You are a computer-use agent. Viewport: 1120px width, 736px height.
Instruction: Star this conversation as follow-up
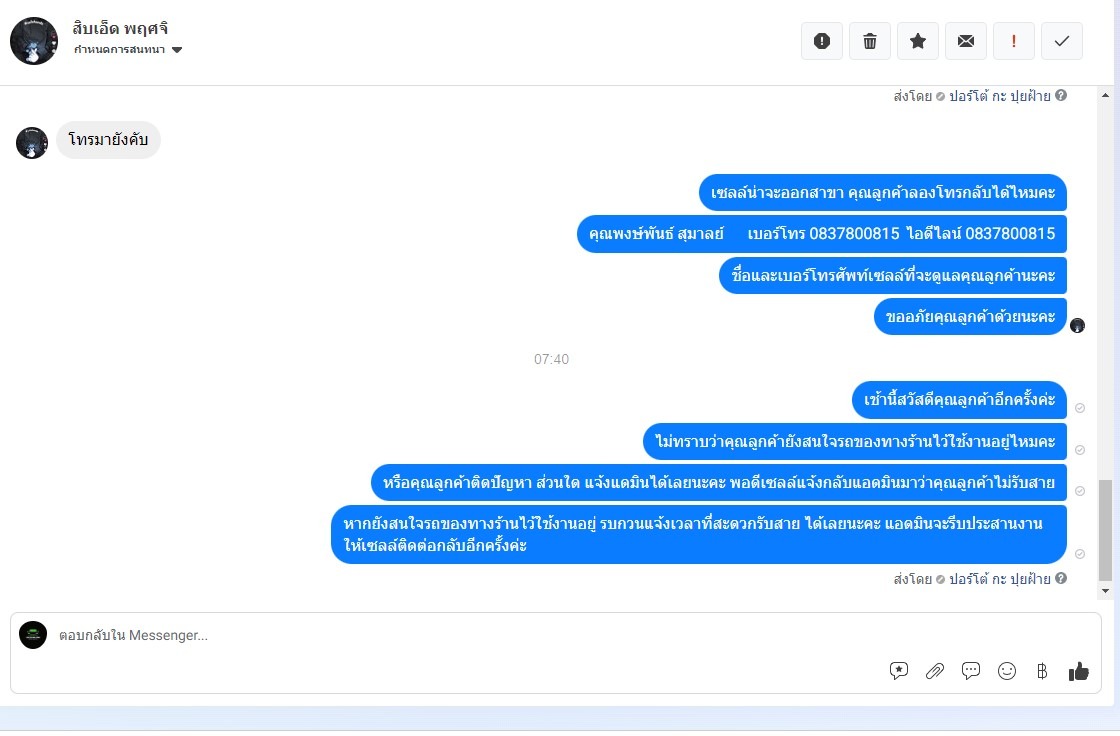pyautogui.click(x=918, y=41)
